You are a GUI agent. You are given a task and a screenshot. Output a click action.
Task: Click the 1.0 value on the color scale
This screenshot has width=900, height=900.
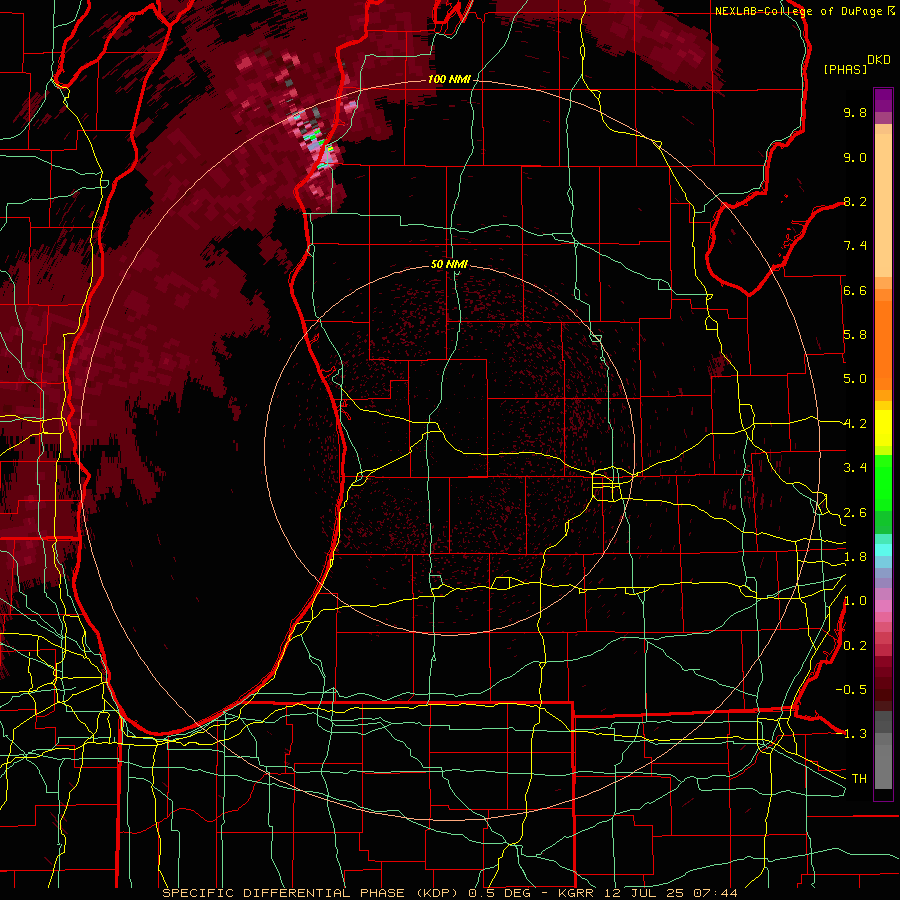855,601
